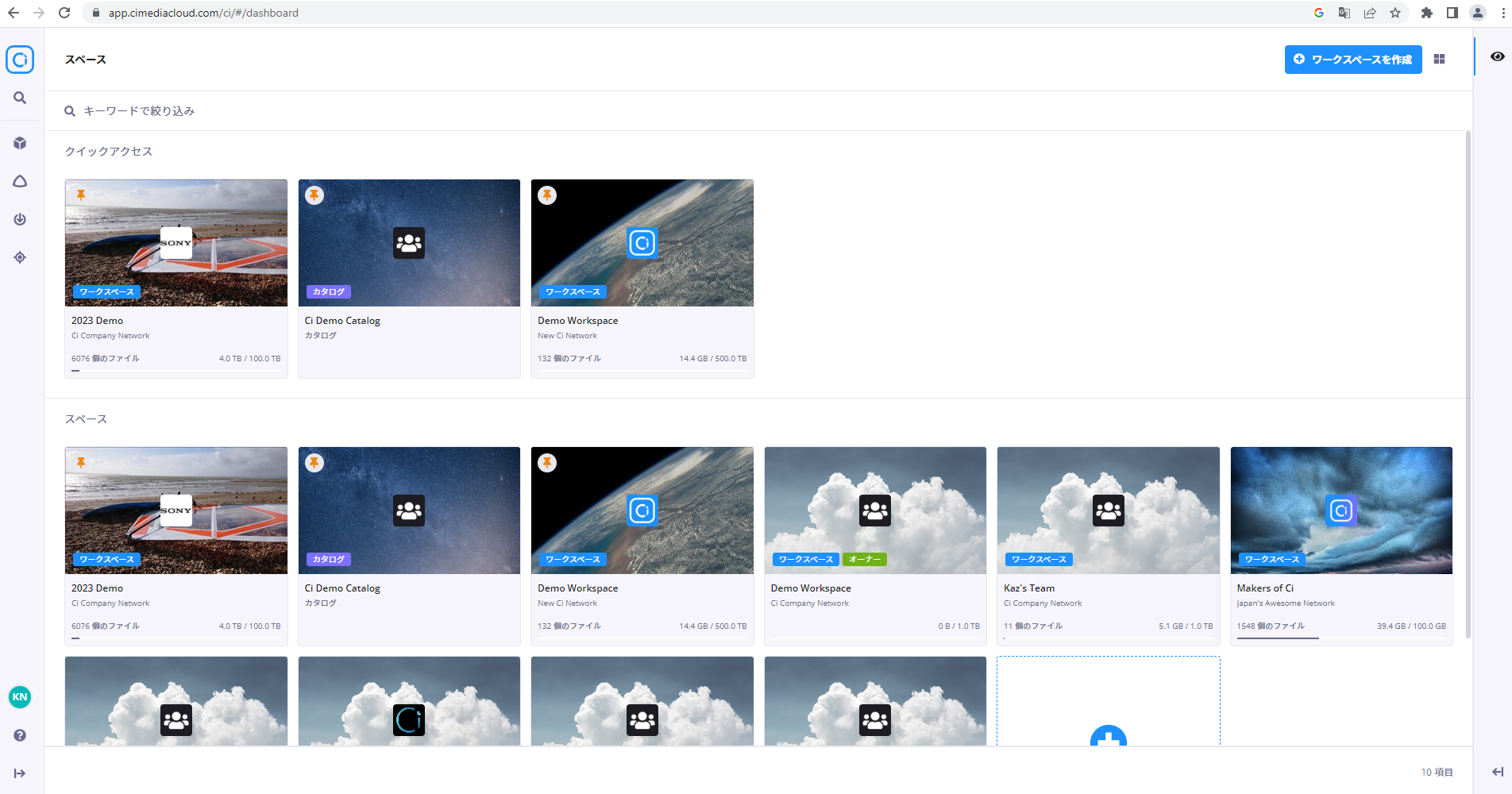
Task: Reload the page in the browser
Action: point(64,13)
